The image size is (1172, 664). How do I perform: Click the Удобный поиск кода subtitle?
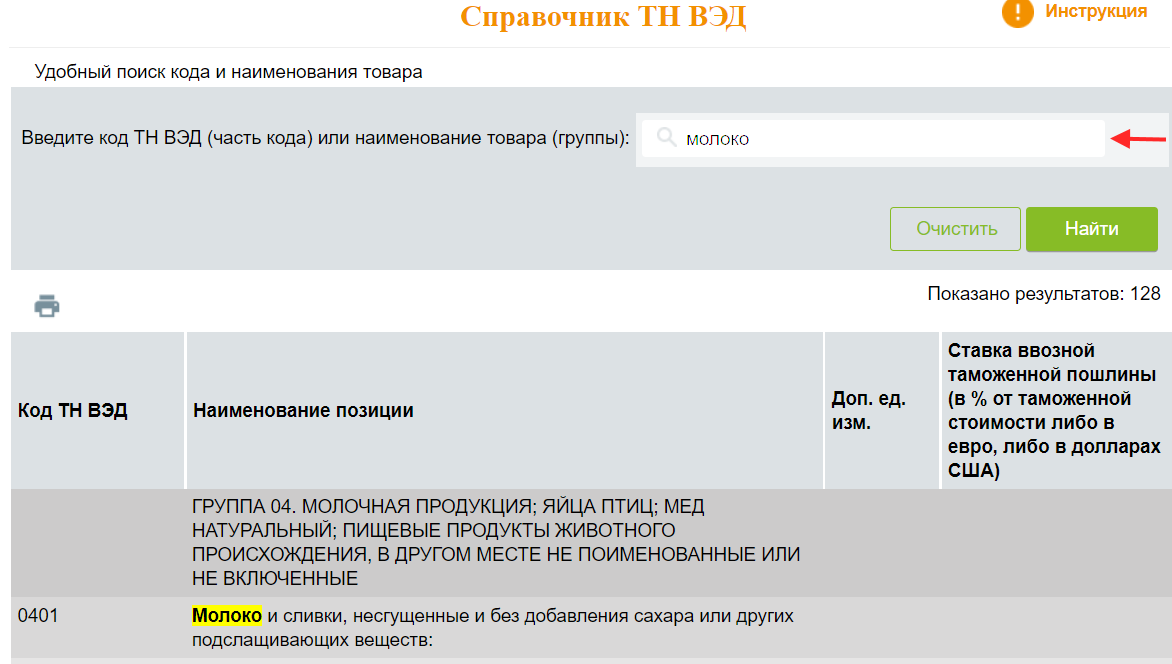pyautogui.click(x=228, y=72)
